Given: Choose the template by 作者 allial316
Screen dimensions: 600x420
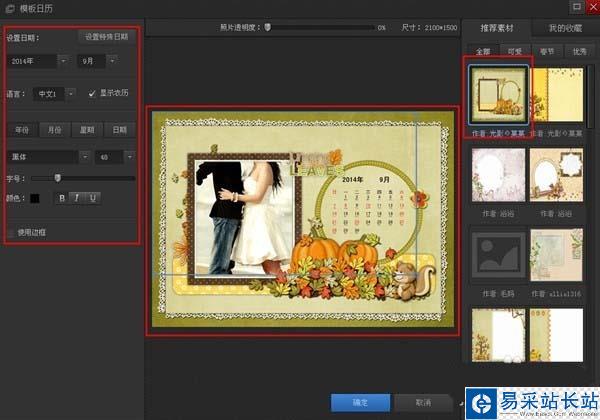Looking at the screenshot, I should pos(557,255).
